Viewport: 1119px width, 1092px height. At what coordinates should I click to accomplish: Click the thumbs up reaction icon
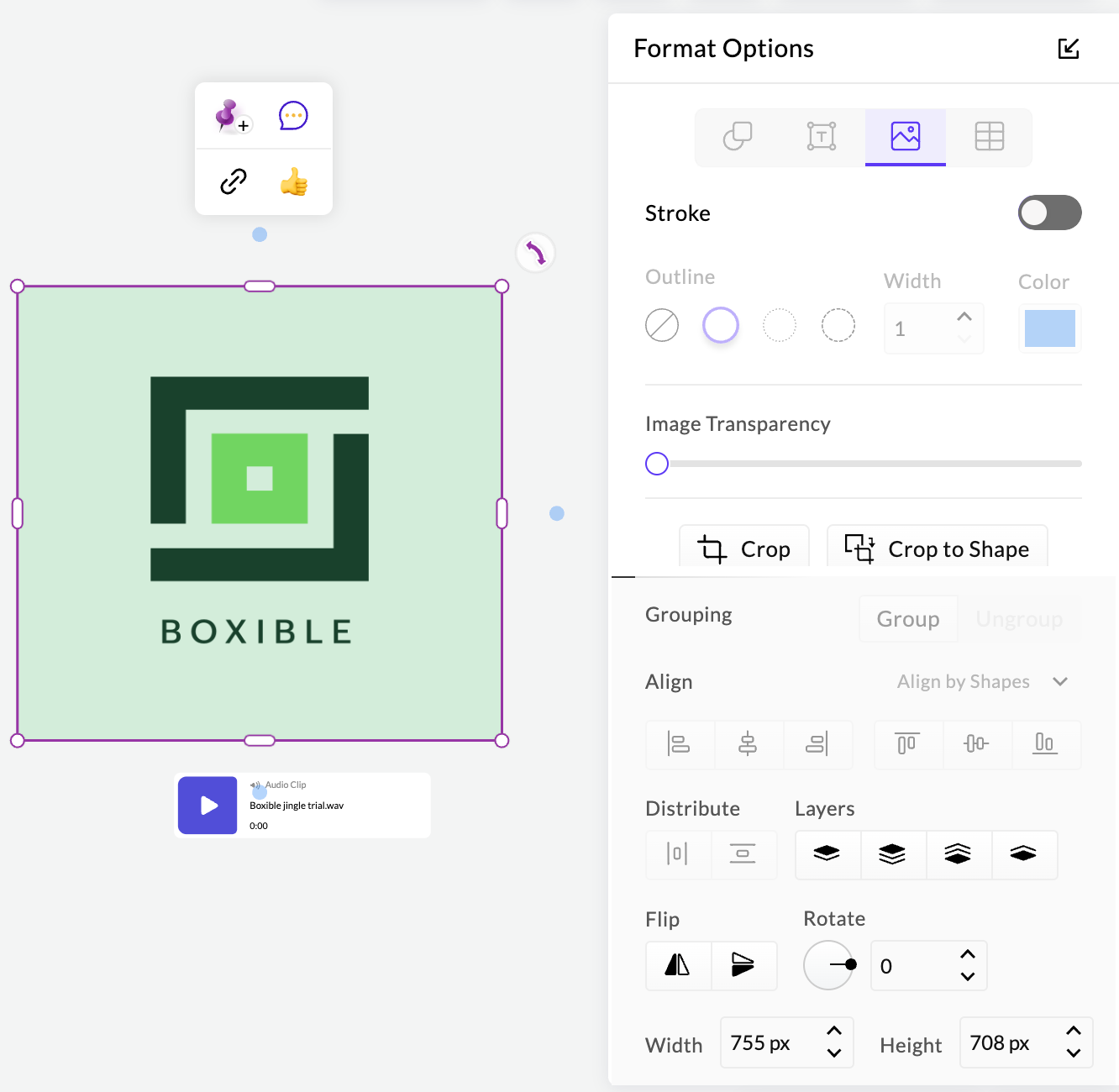294,181
